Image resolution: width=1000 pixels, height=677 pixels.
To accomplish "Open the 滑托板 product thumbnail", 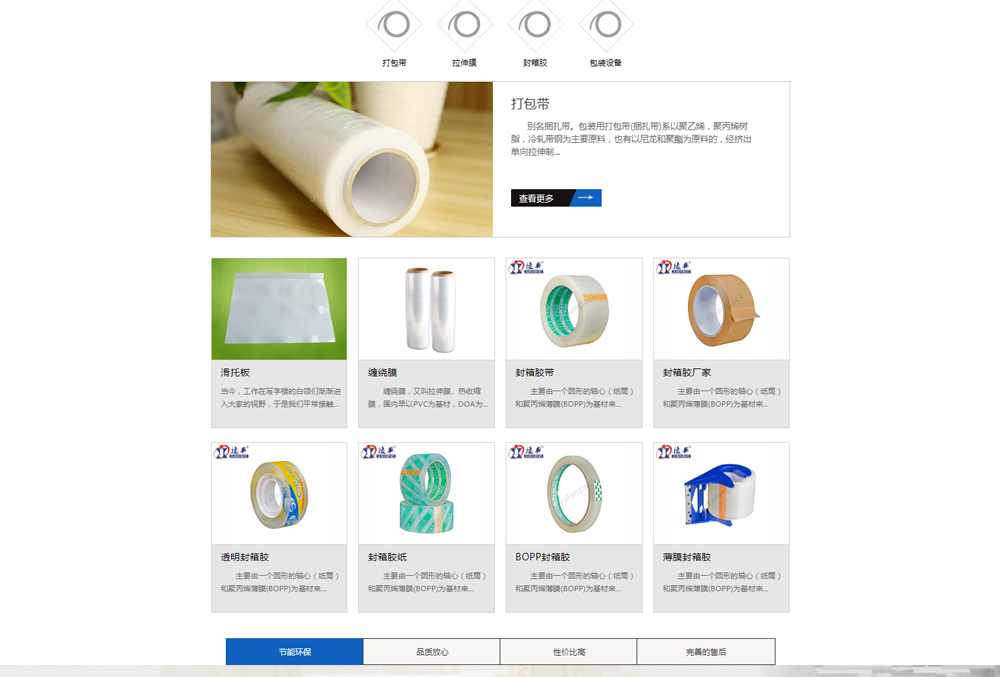I will 279,309.
